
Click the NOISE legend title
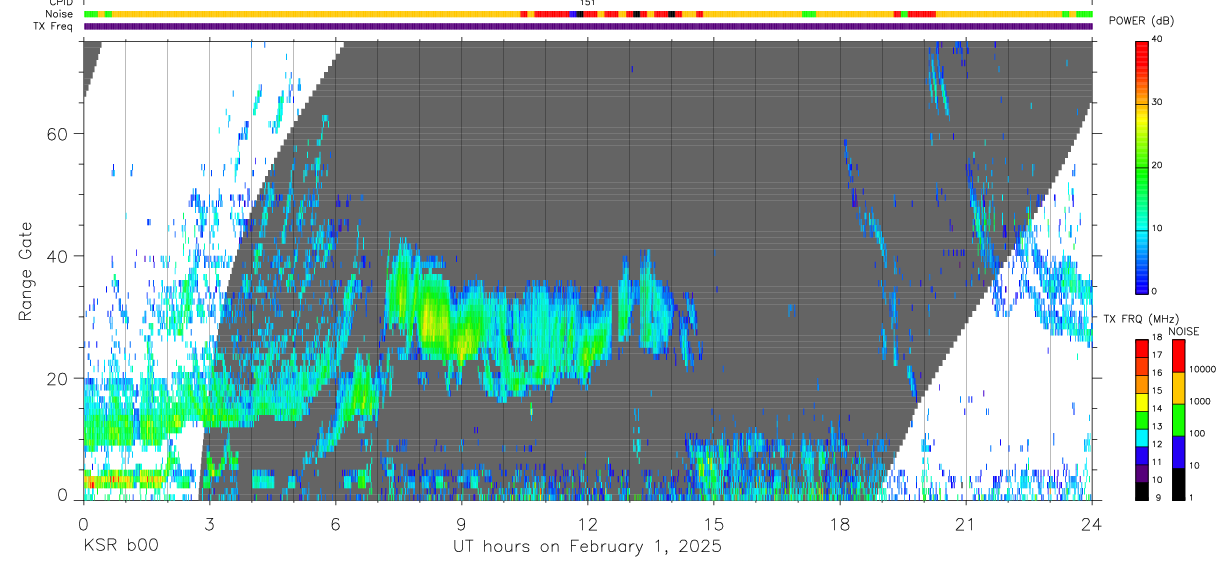(x=1184, y=331)
